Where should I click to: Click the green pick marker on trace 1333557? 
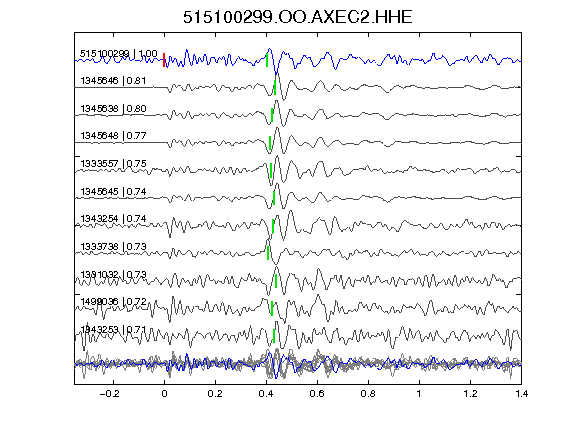coord(271,171)
